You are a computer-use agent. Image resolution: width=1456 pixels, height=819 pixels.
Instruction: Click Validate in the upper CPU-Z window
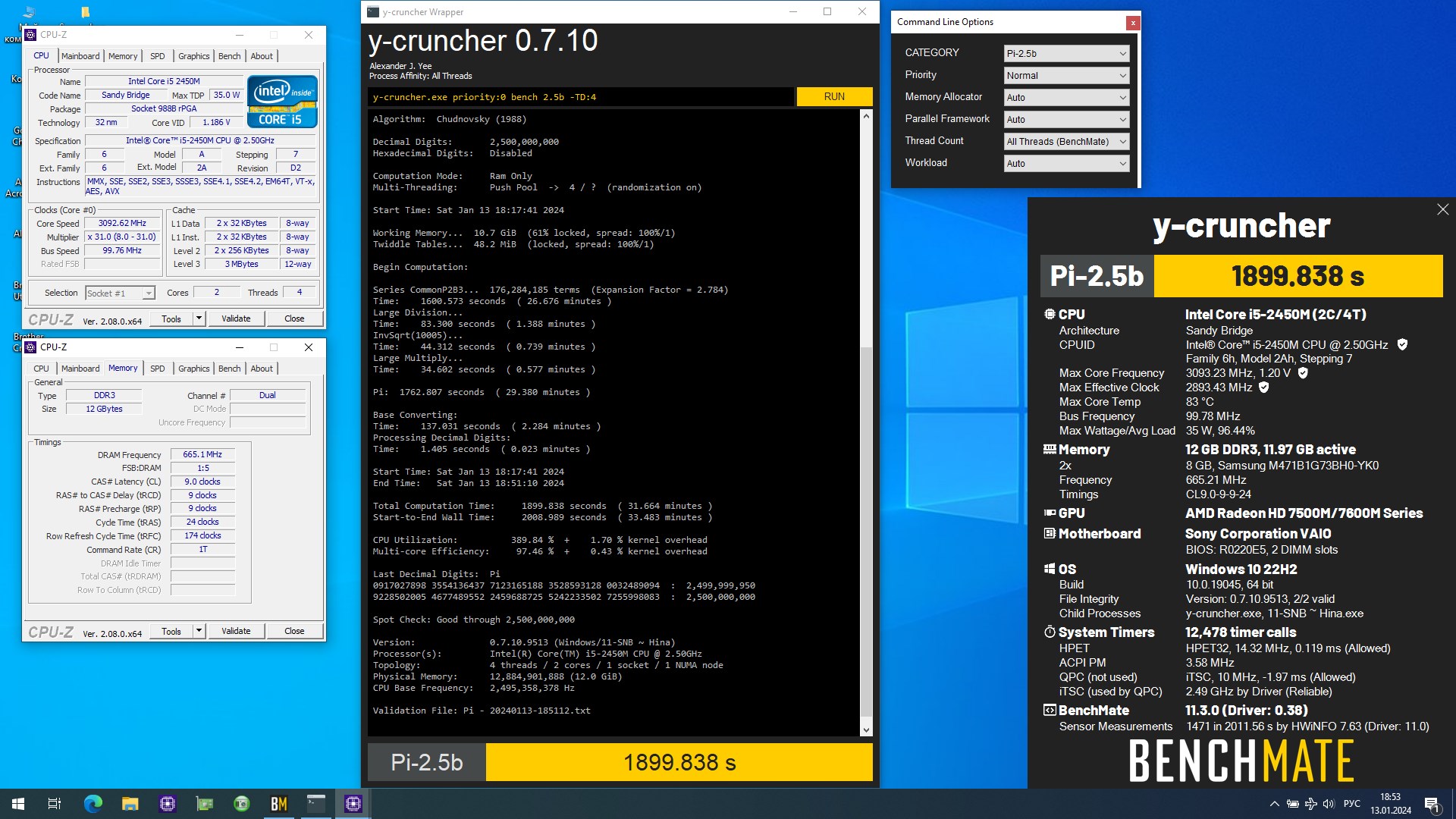tap(236, 318)
